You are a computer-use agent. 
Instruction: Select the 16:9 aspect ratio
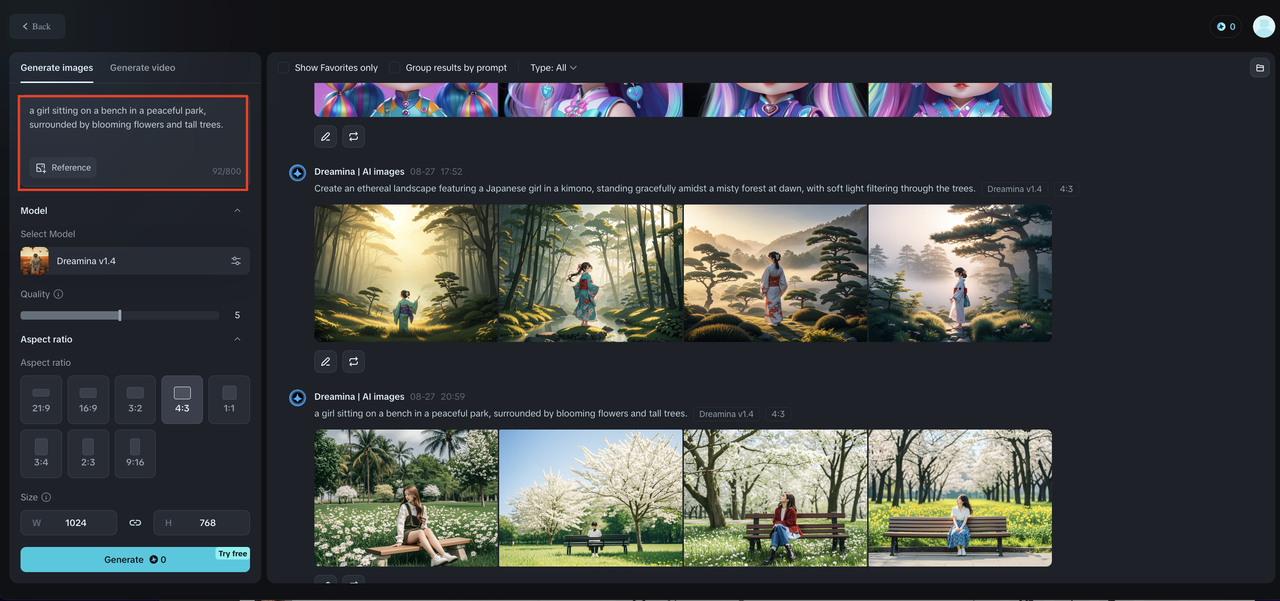click(x=88, y=400)
